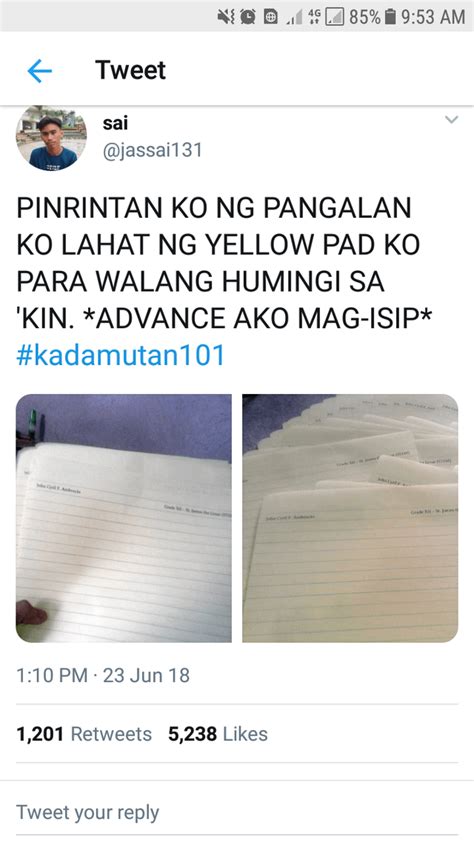This screenshot has height=842, width=474.
Task: Open the tweet options chevron menu
Action: click(452, 120)
